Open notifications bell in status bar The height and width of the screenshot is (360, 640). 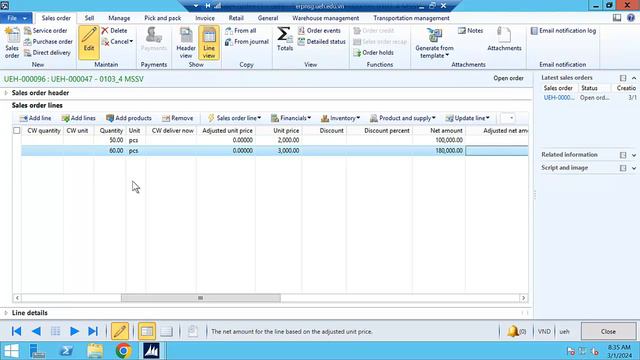tap(516, 331)
